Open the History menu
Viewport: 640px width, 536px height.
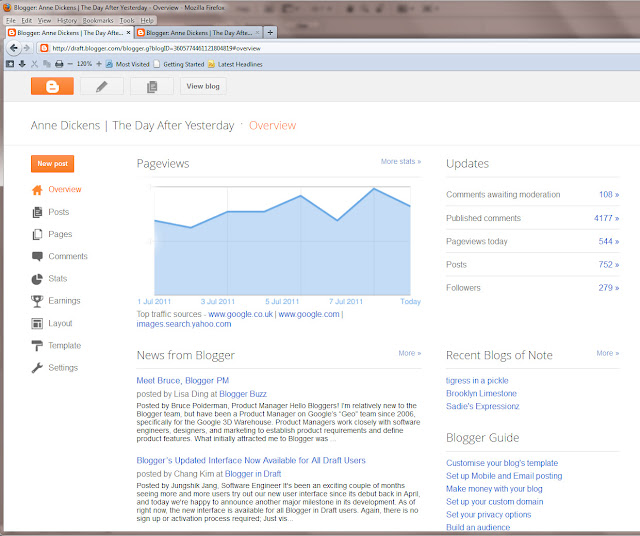(x=67, y=20)
